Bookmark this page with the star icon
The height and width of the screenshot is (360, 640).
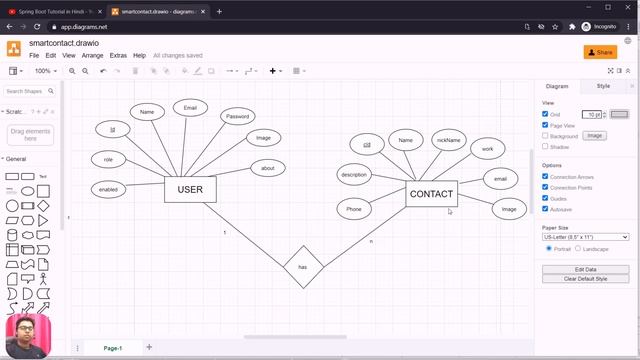tap(555, 27)
